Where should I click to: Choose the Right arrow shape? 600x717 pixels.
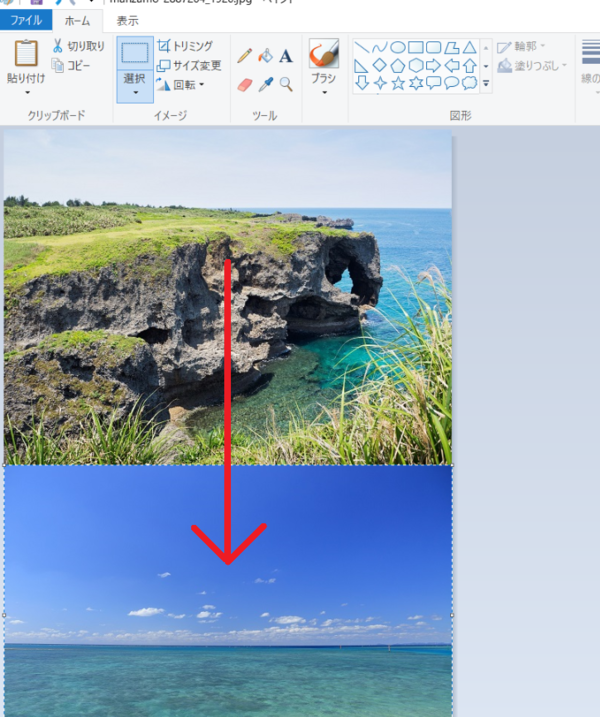click(x=434, y=65)
